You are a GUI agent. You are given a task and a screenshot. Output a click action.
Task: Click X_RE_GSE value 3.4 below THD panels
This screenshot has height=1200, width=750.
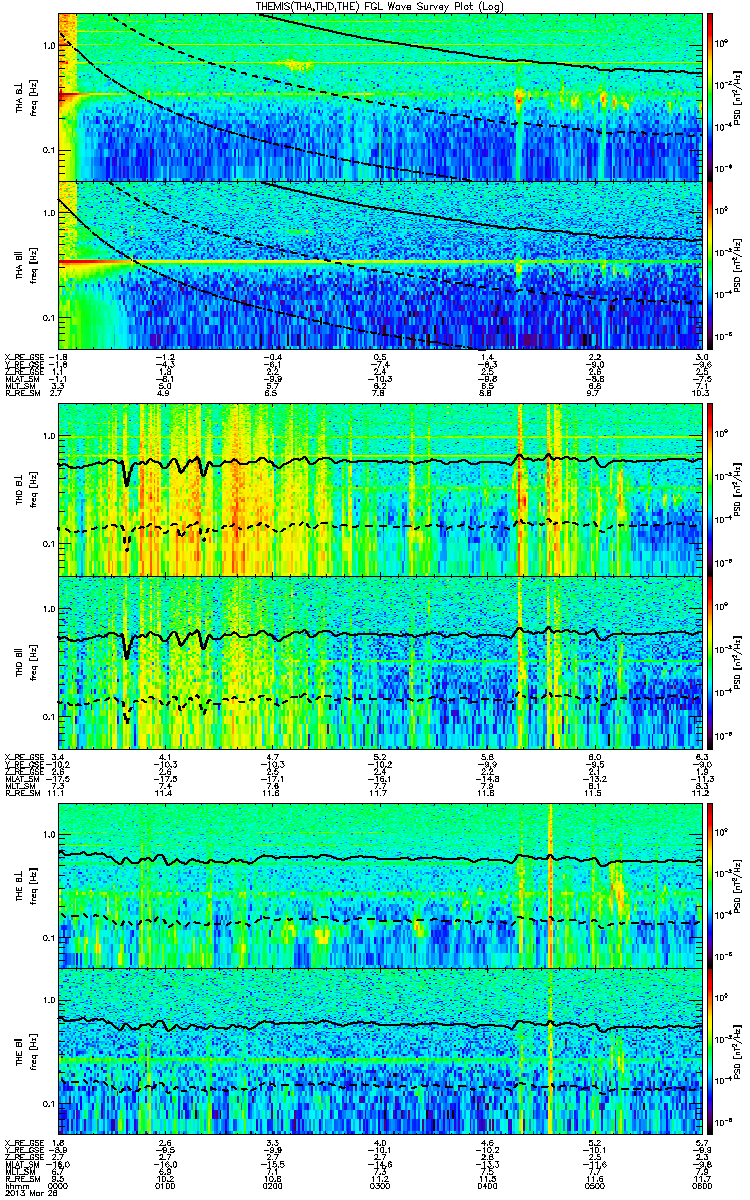[59, 755]
